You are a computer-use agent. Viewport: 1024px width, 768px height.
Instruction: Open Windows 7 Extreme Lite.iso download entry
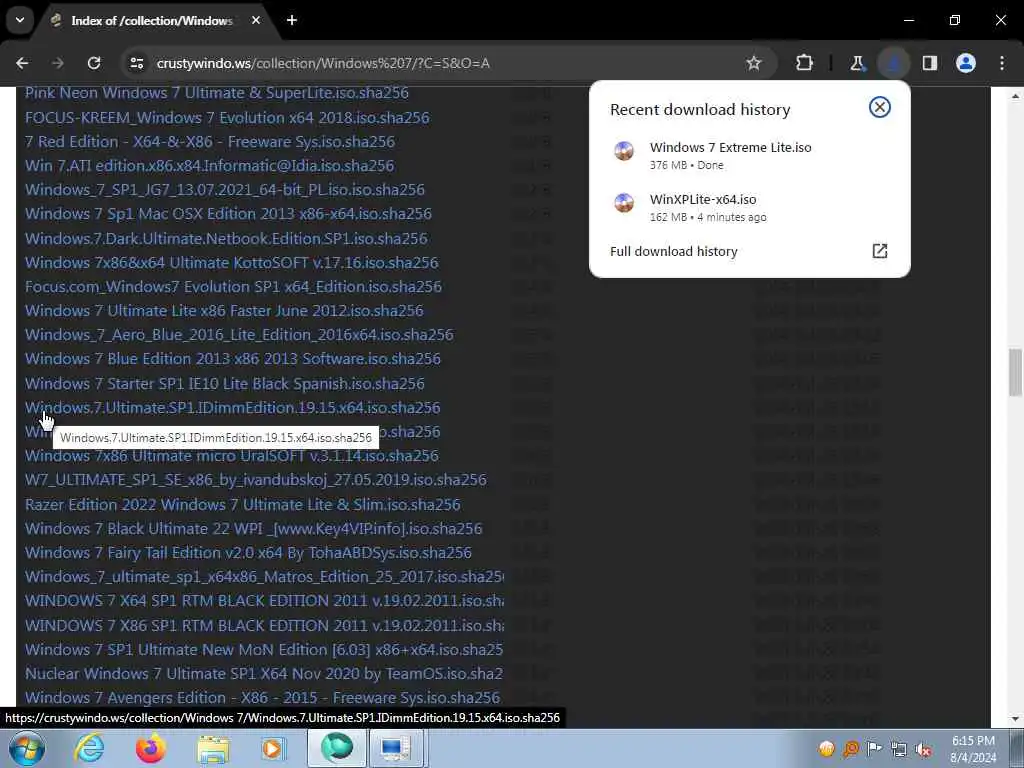pyautogui.click(x=749, y=155)
